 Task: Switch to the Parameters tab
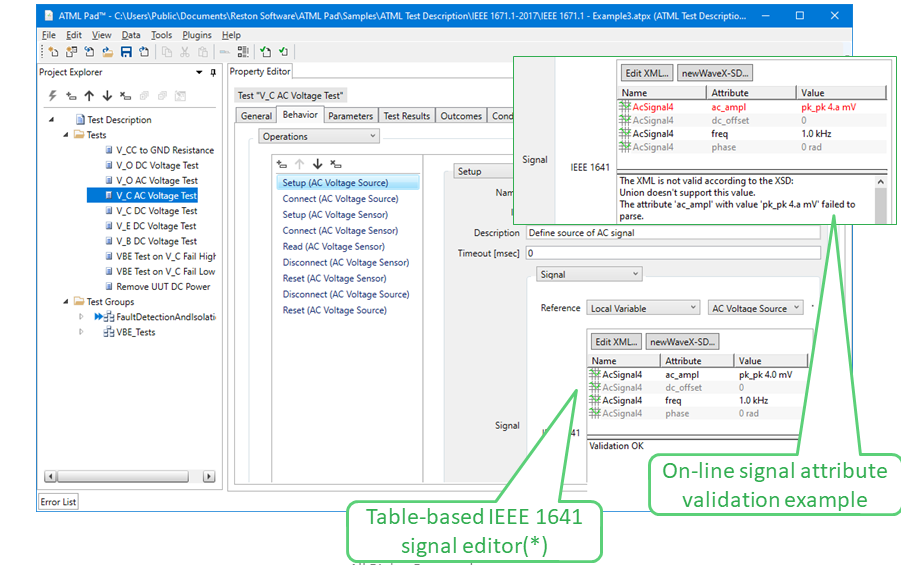click(x=351, y=116)
